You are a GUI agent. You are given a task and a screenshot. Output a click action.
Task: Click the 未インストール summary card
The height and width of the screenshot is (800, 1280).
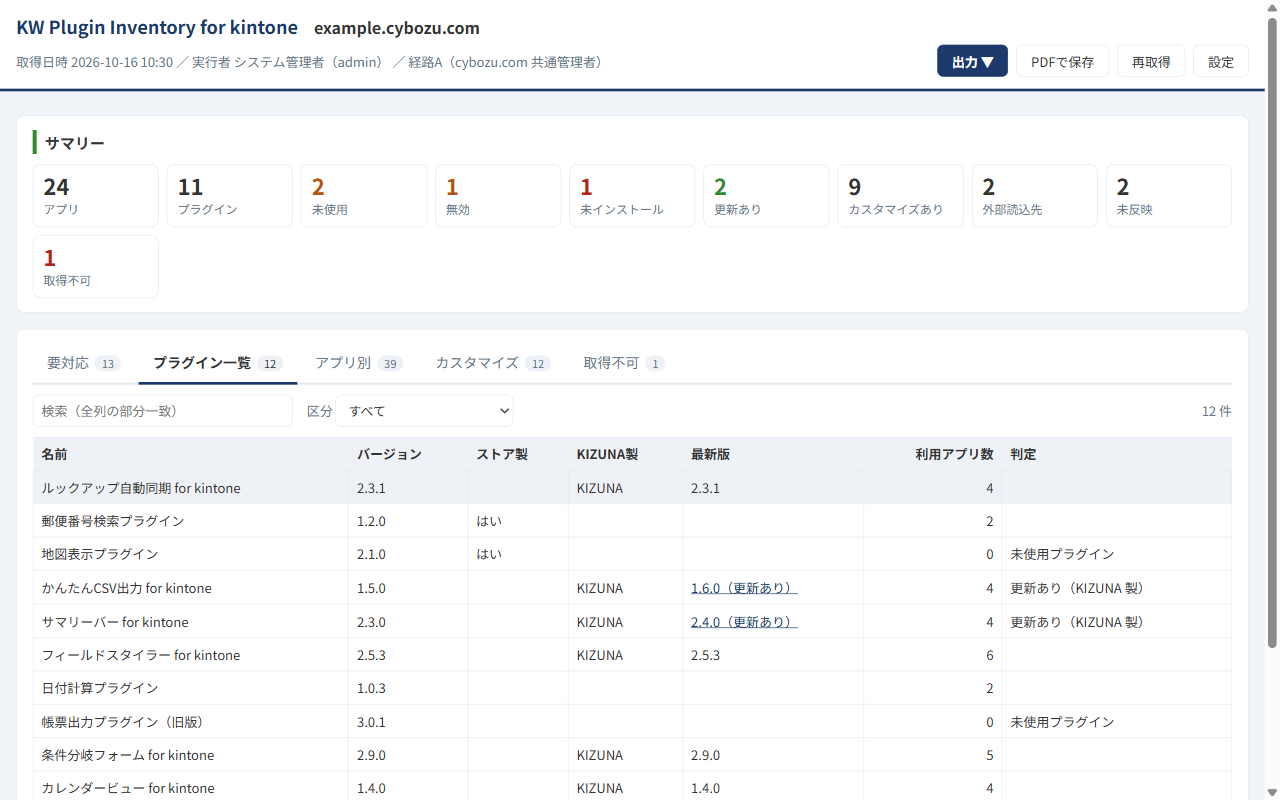pos(632,196)
